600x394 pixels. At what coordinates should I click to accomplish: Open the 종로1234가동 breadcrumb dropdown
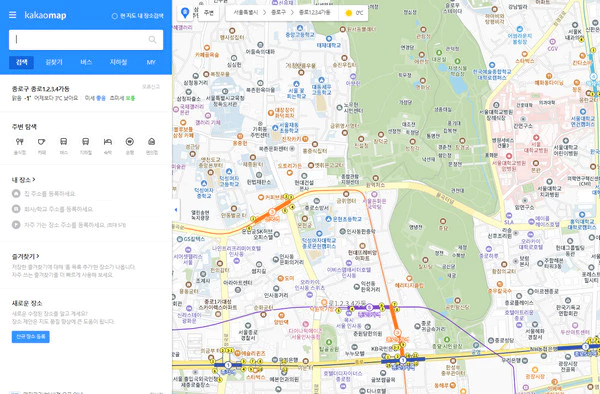click(x=314, y=13)
